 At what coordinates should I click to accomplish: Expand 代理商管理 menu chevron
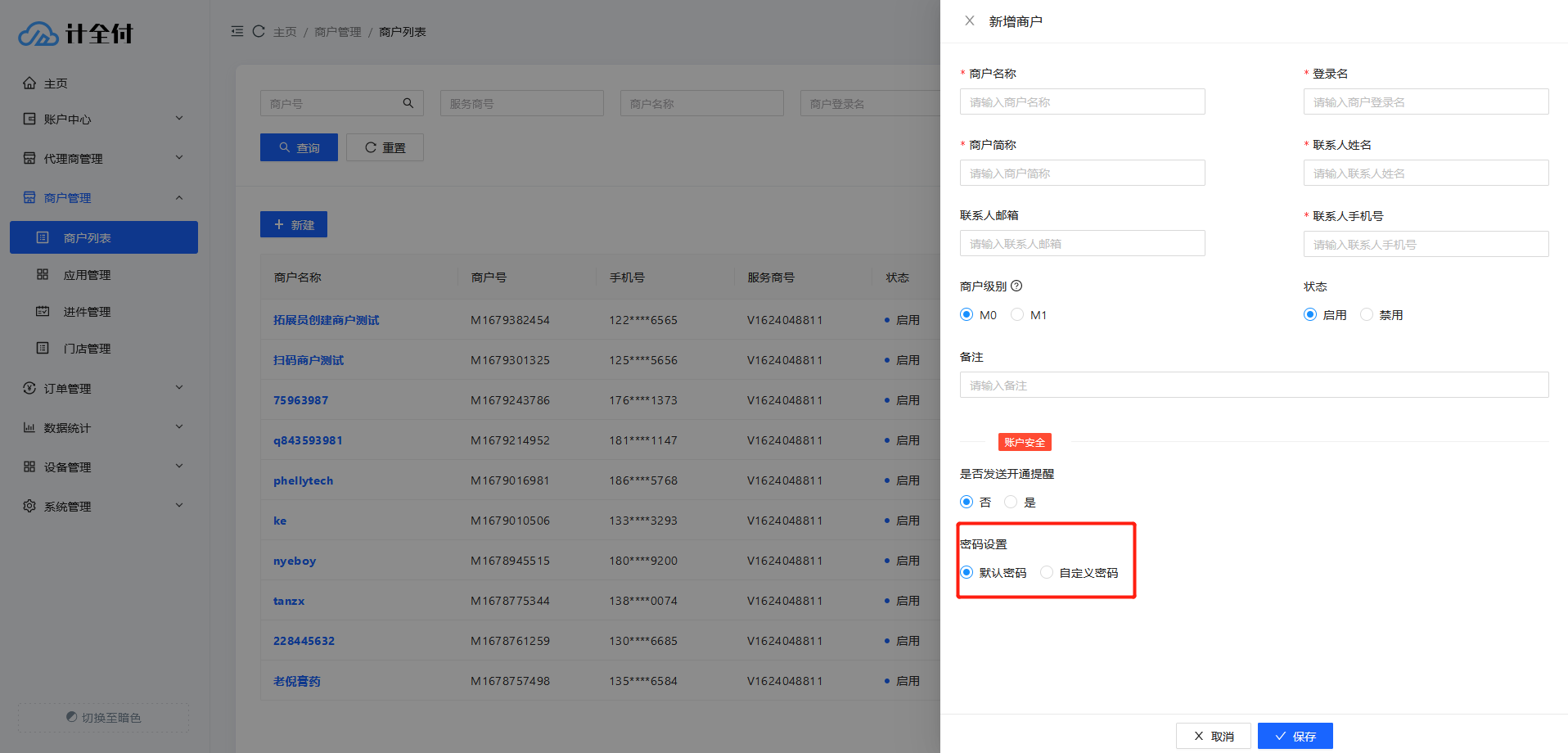[179, 158]
